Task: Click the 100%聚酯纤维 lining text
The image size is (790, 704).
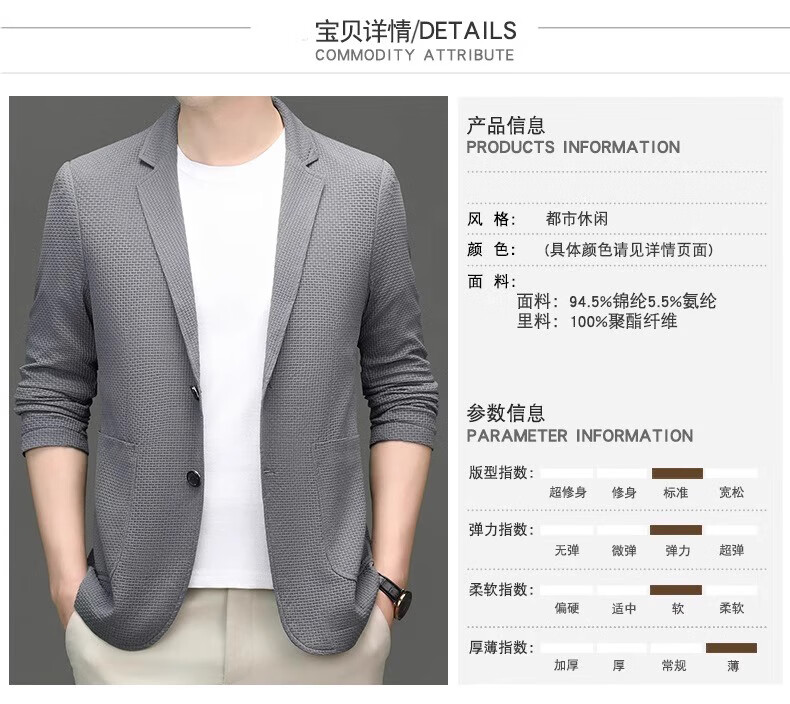Action: [623, 321]
